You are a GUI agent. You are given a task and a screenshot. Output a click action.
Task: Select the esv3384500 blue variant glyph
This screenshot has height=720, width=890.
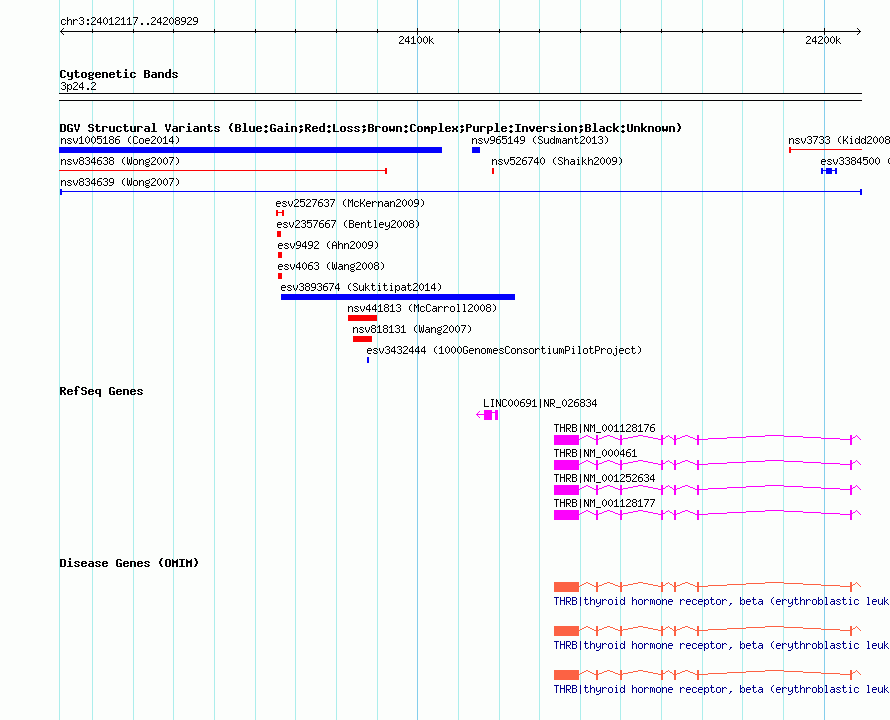(829, 171)
